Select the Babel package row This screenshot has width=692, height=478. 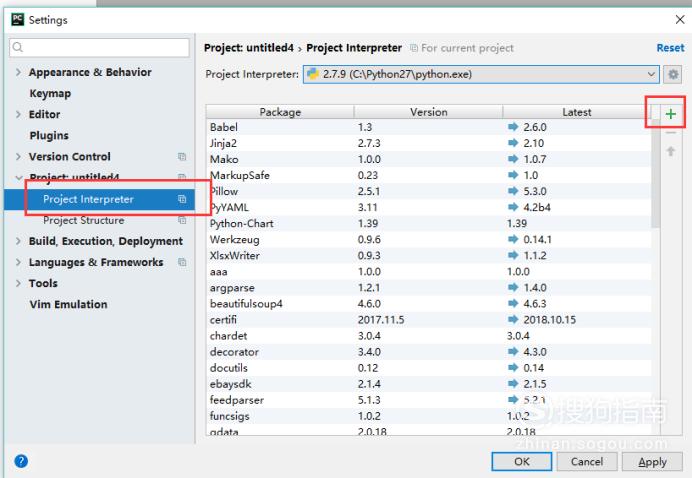pos(429,127)
